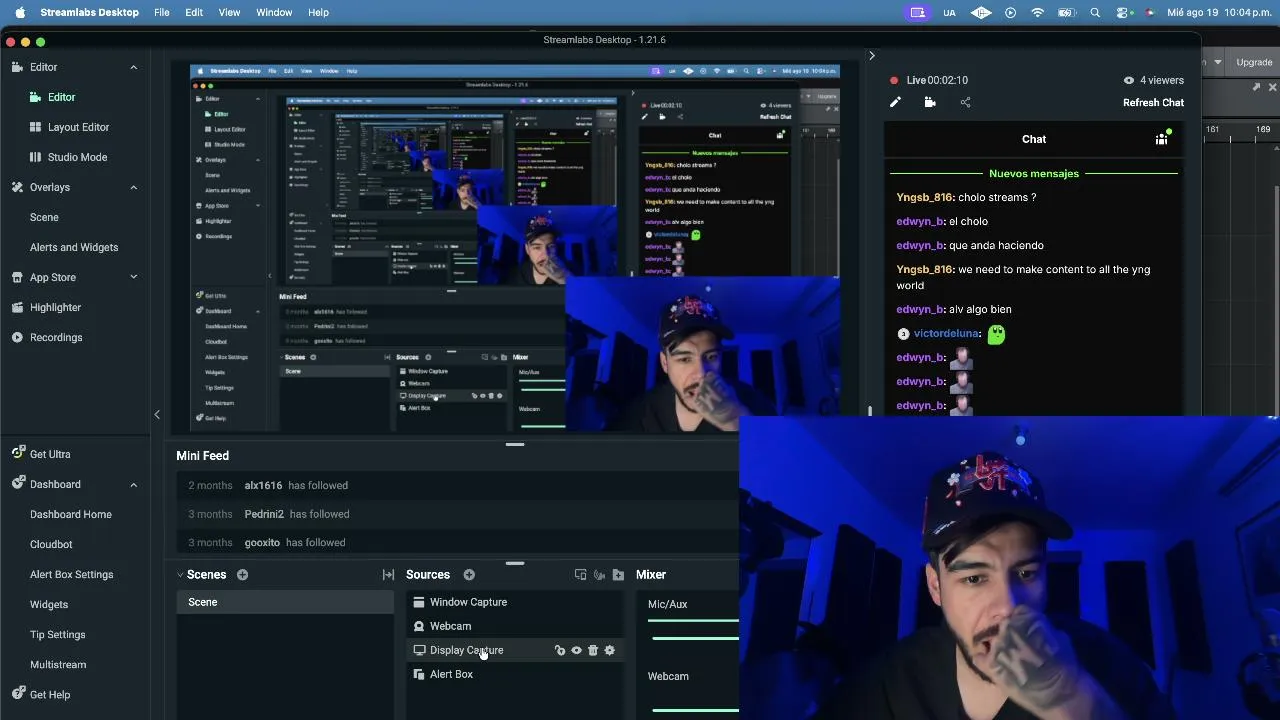Lock the Display Capture source
The image size is (1280, 720).
[560, 650]
